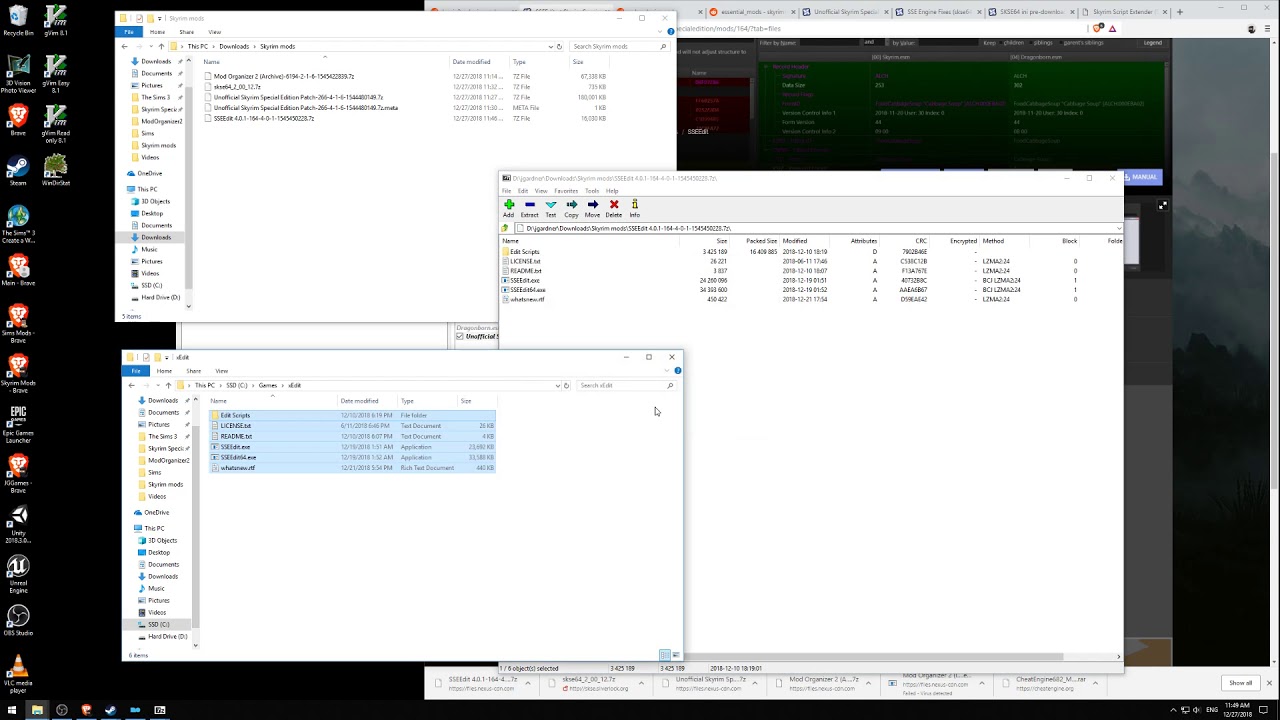Open the Home ribbon tab in xEdit window
The image size is (1280, 720).
[x=164, y=371]
